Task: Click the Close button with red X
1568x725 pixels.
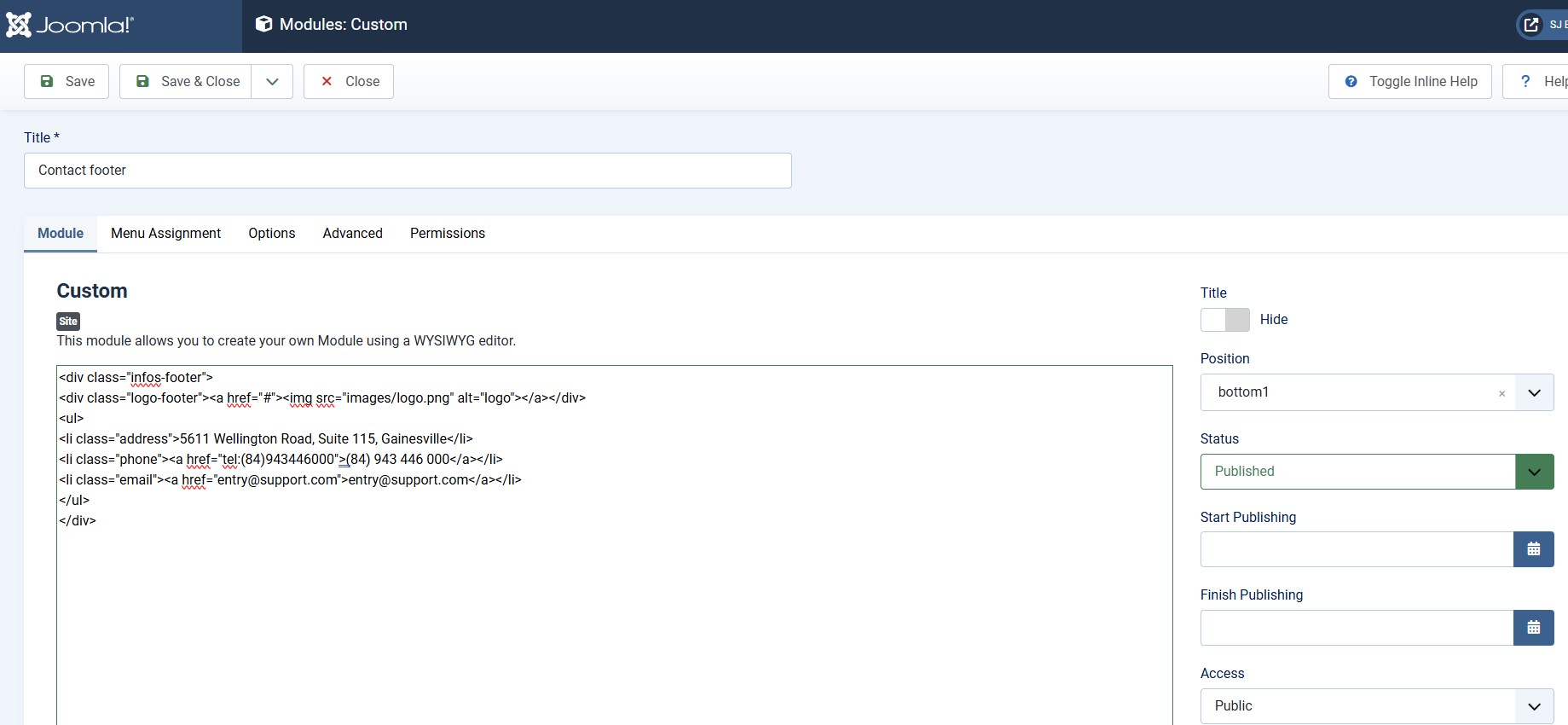Action: (349, 82)
